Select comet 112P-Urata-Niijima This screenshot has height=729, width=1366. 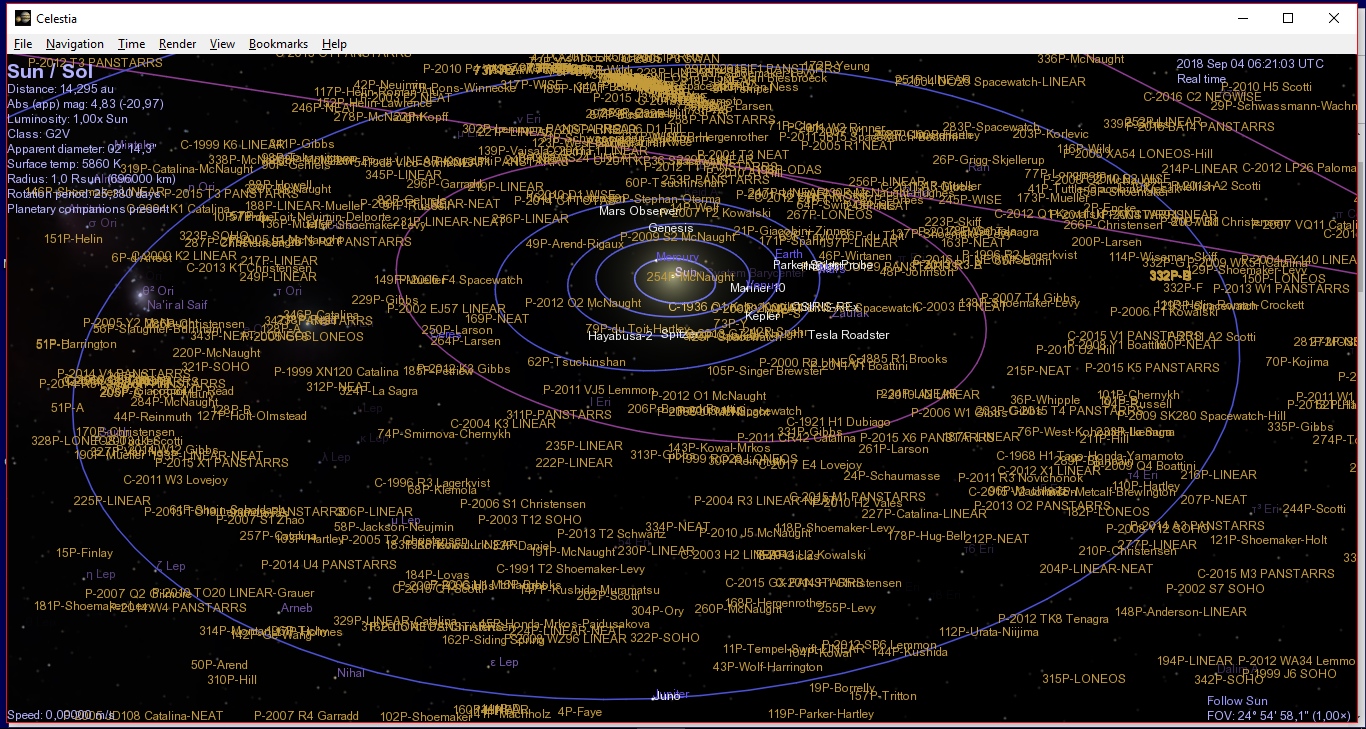[x=989, y=632]
